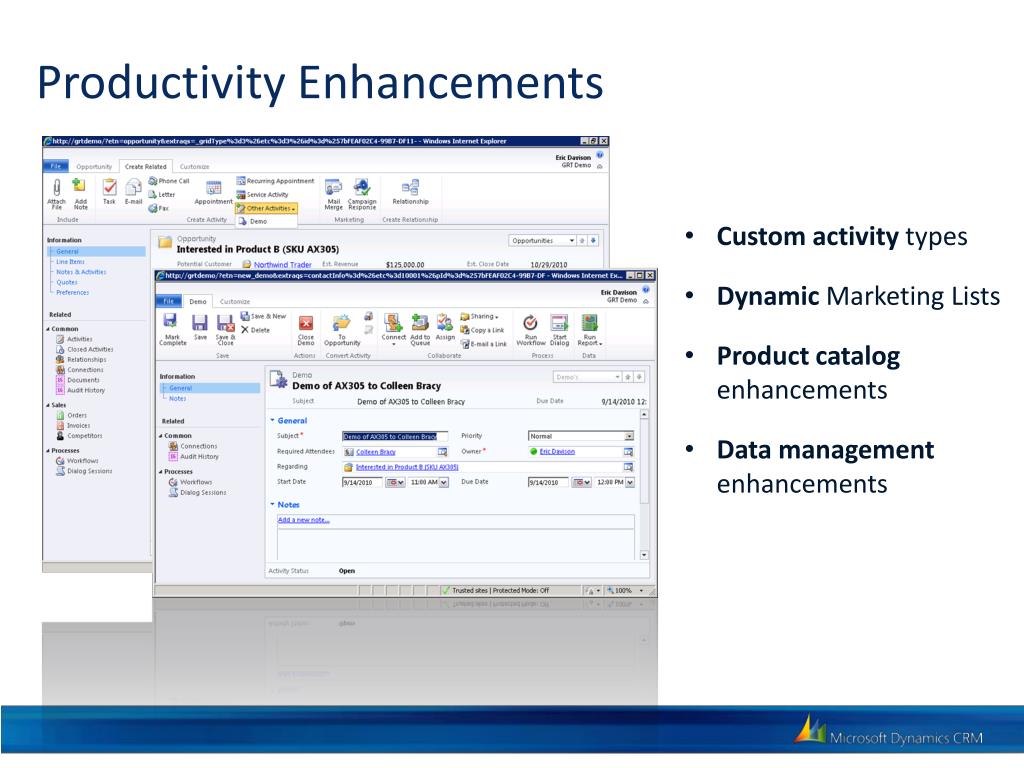Image resolution: width=1024 pixels, height=768 pixels.
Task: Click the Add to Queue icon
Action: point(420,329)
